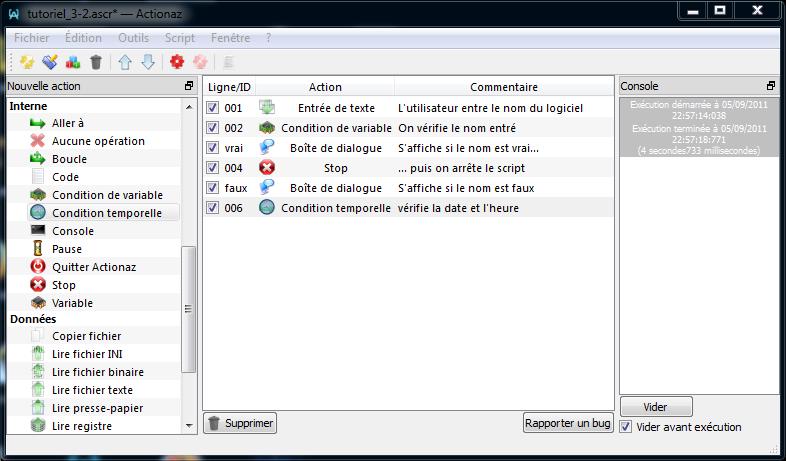786x461 pixels.
Task: Click Rapporter un bug button
Action: (567, 423)
